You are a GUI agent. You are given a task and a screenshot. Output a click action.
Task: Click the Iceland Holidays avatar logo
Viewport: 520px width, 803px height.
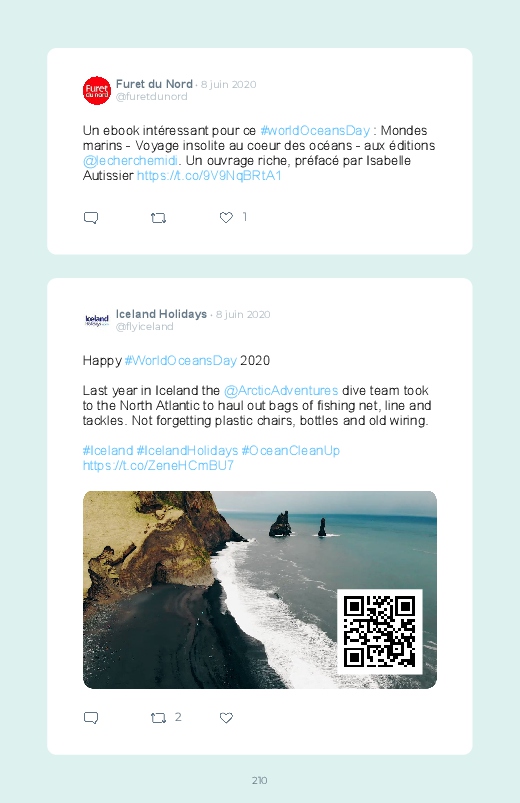[x=97, y=321]
